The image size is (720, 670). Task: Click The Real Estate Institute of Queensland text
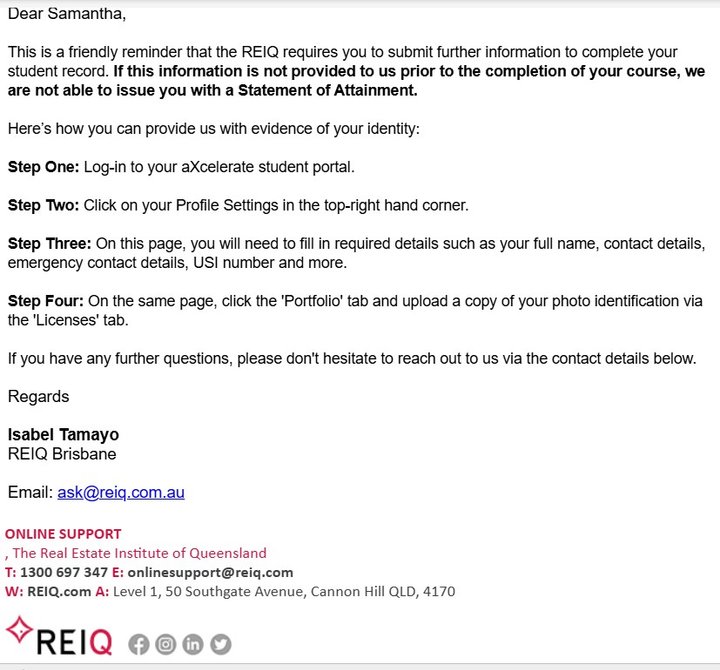pyautogui.click(x=139, y=553)
